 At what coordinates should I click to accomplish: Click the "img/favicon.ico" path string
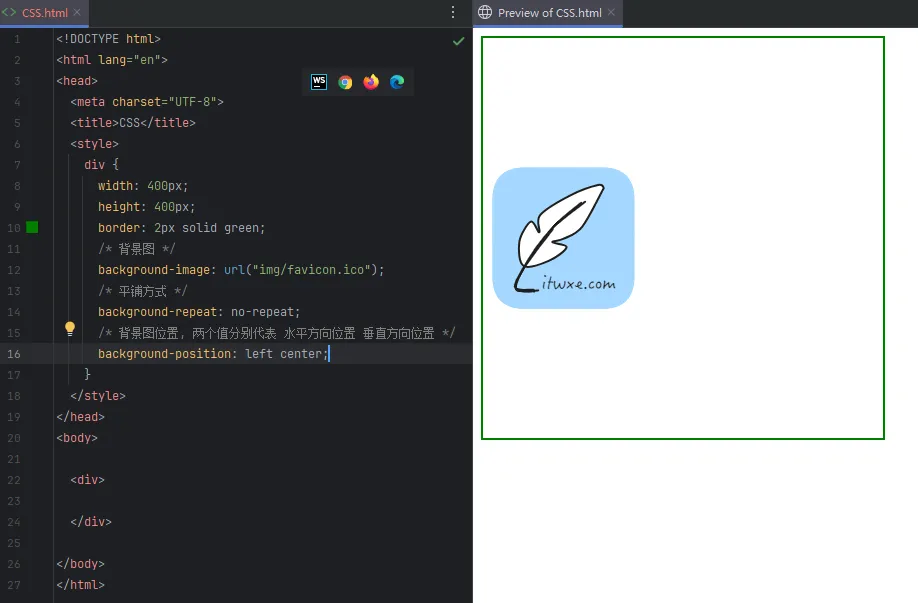coord(311,270)
